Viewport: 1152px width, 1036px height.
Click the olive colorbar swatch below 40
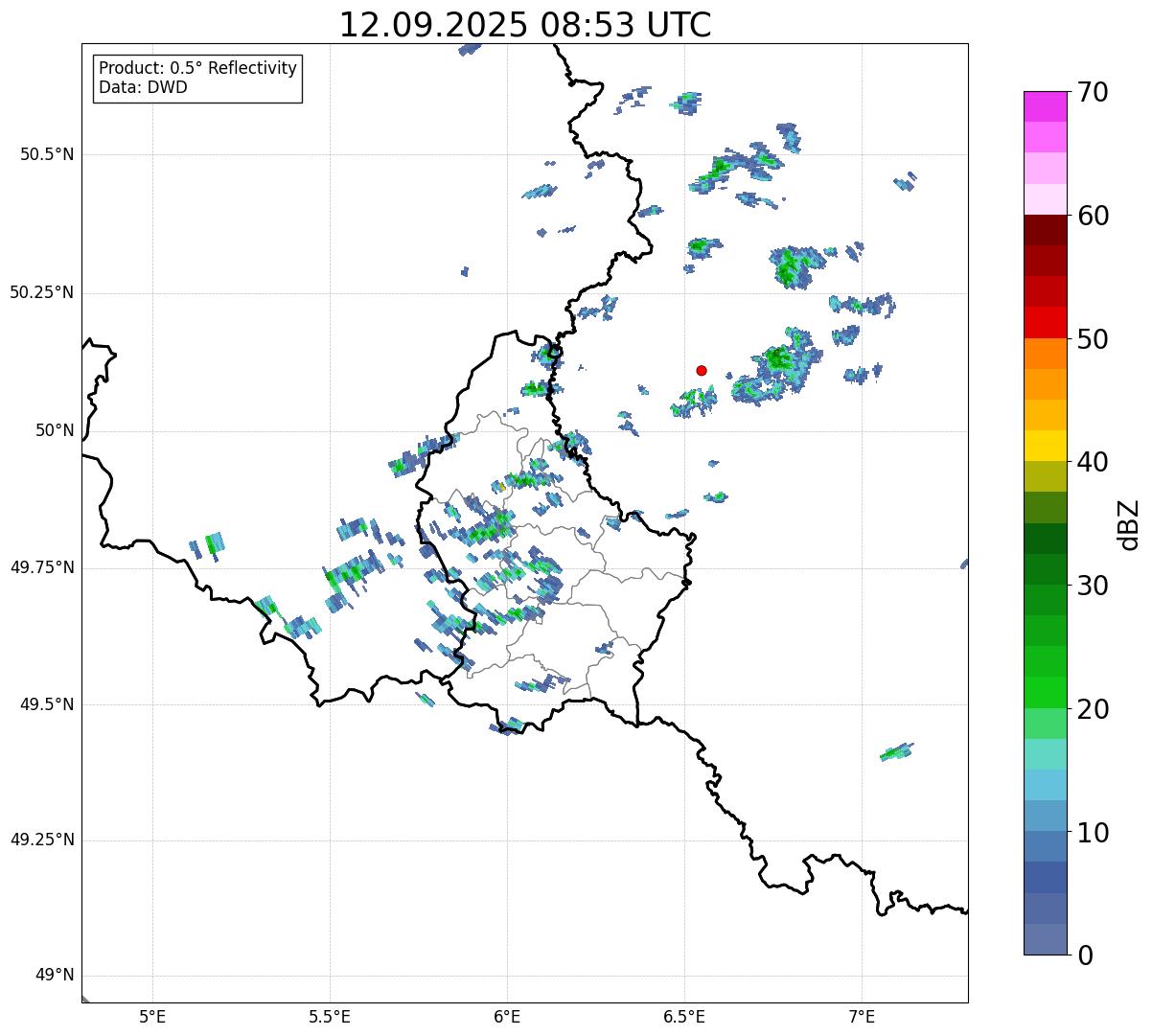pyautogui.click(x=1046, y=477)
